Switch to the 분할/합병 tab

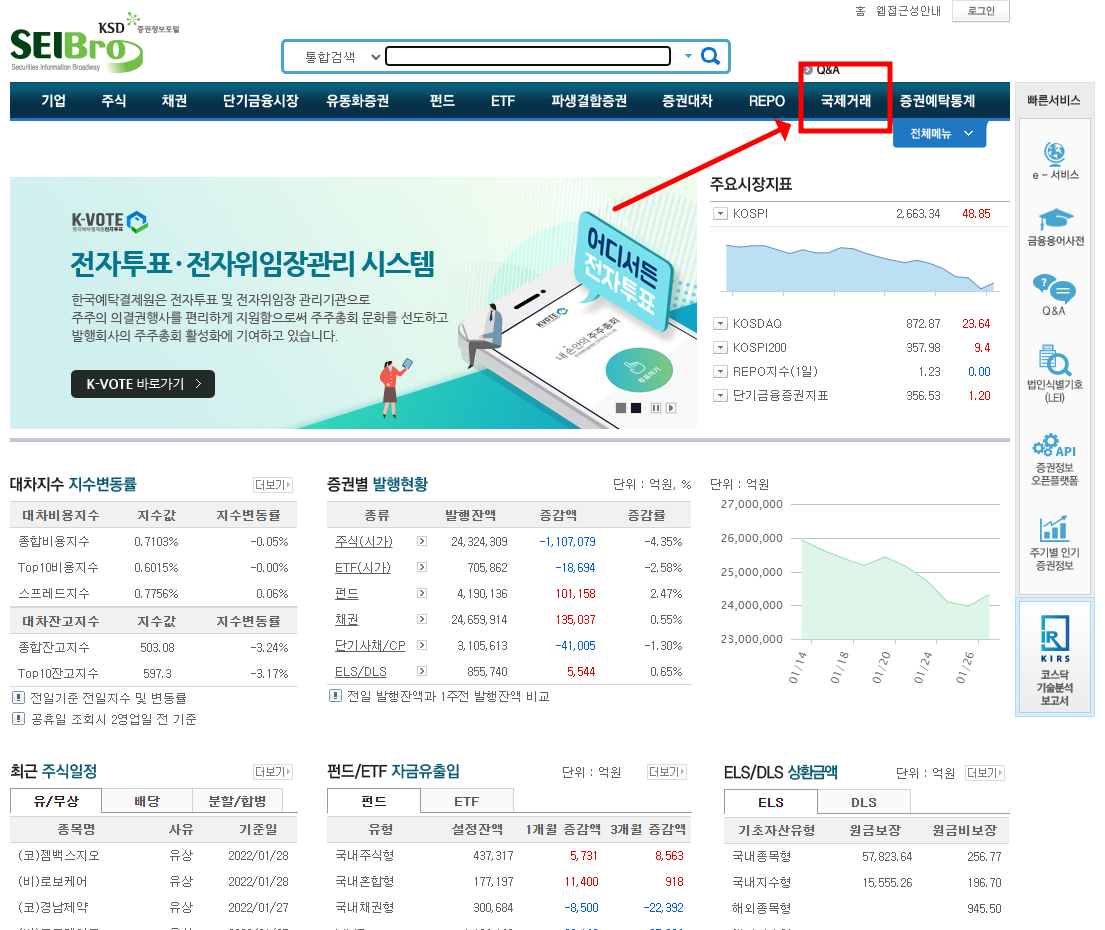click(237, 801)
